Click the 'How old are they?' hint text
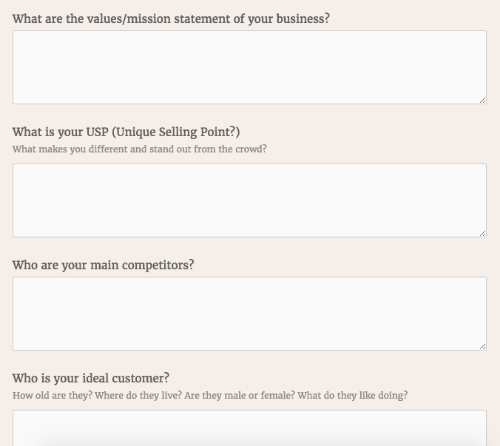 210,396
